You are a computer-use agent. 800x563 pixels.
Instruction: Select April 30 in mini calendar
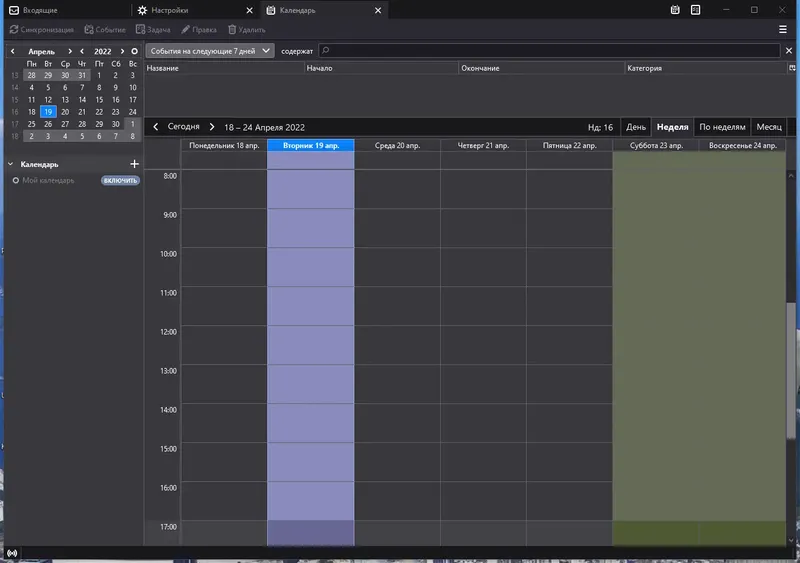[x=116, y=124]
